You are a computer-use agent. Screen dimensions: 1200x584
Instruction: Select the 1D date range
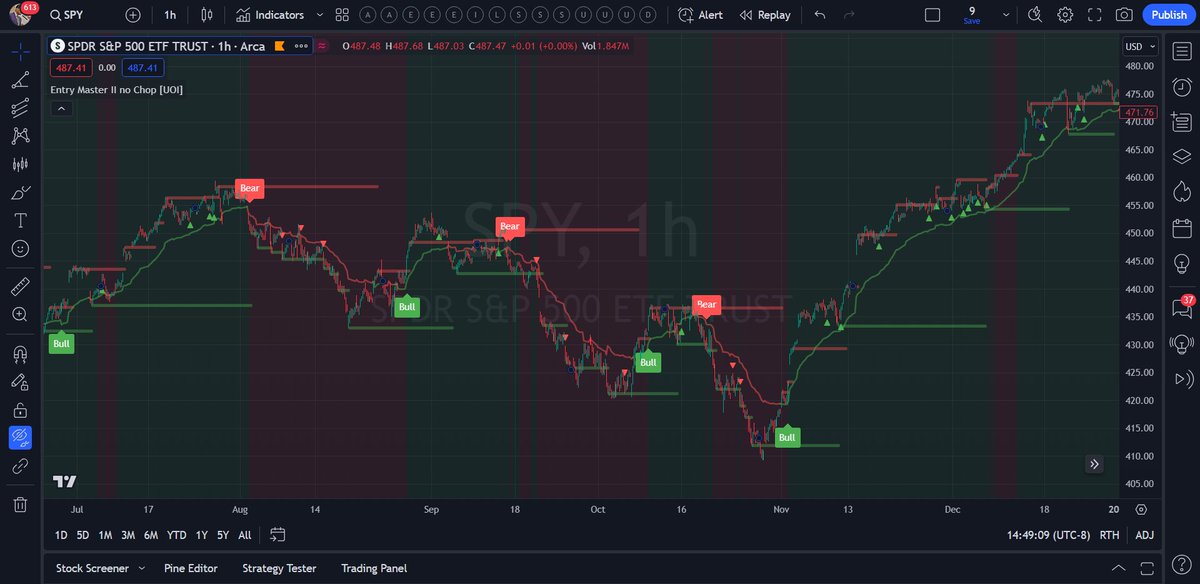[61, 535]
